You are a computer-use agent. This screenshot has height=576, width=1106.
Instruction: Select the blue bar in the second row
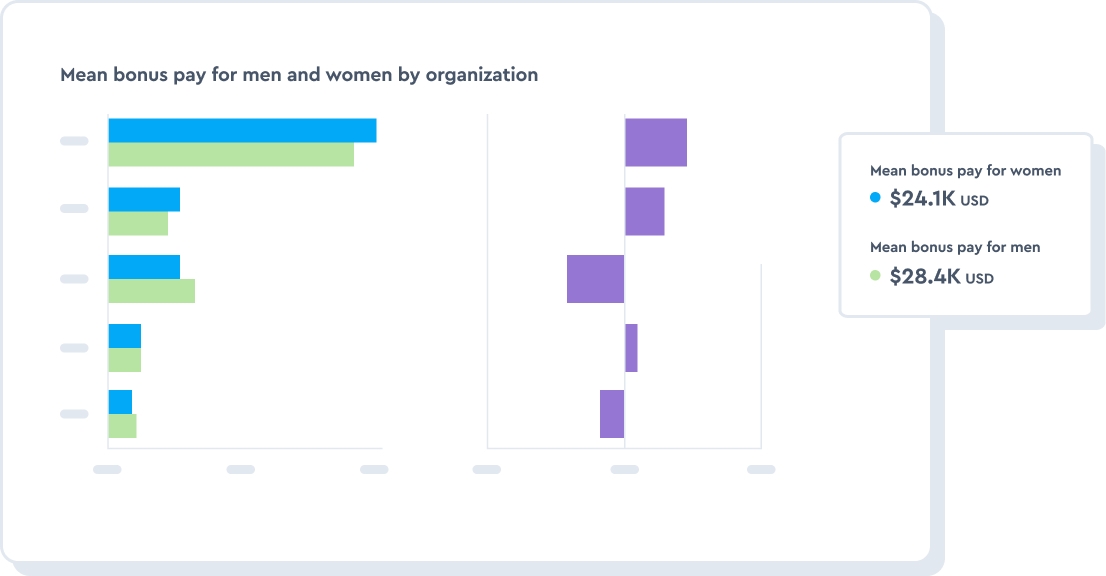[144, 199]
